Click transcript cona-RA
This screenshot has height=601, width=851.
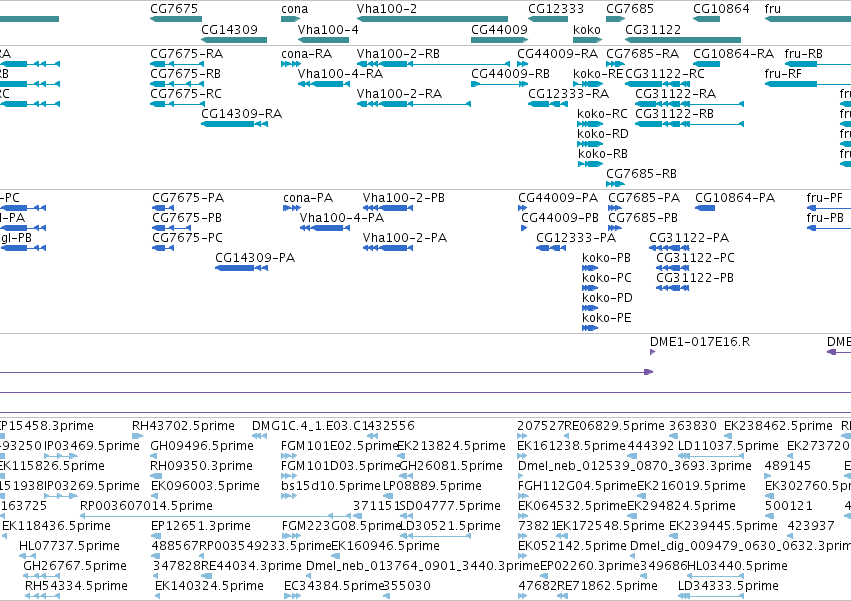click(x=307, y=54)
